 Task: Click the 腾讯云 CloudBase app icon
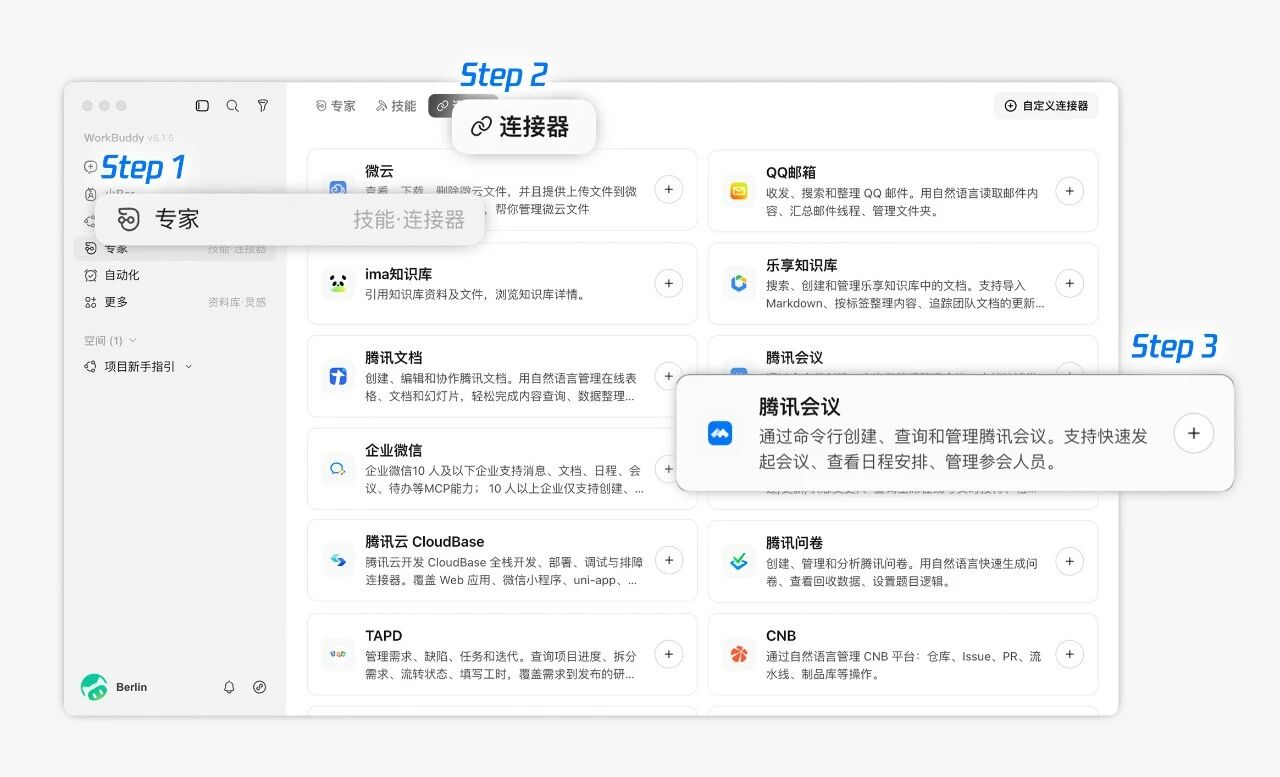pyautogui.click(x=338, y=561)
